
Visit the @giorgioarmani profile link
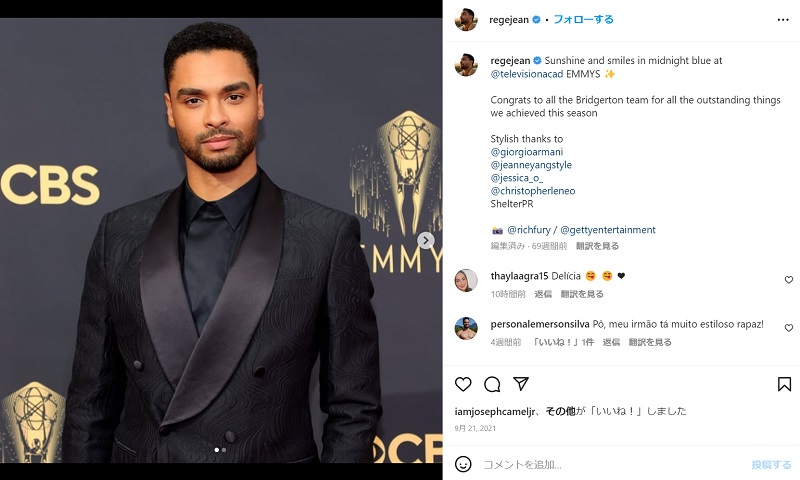[x=527, y=151]
